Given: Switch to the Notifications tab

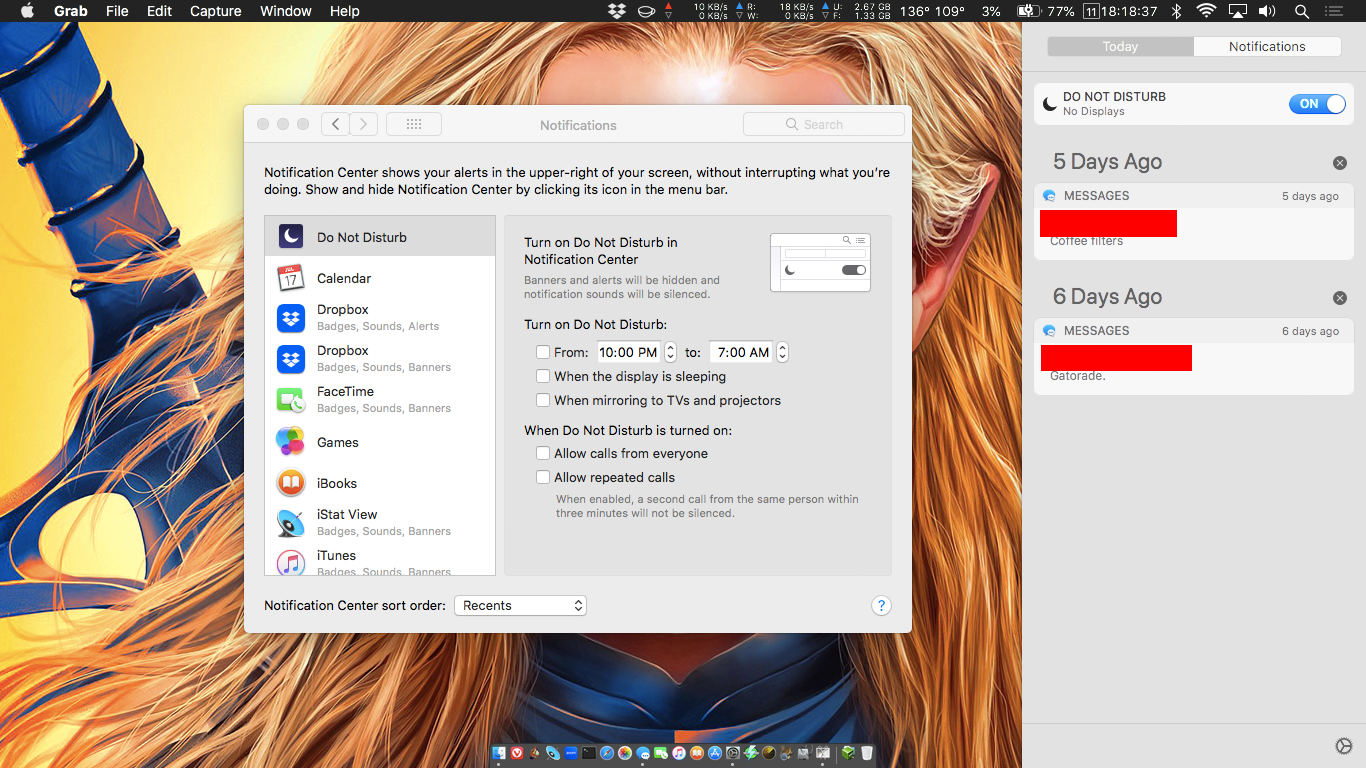Looking at the screenshot, I should (x=1267, y=46).
